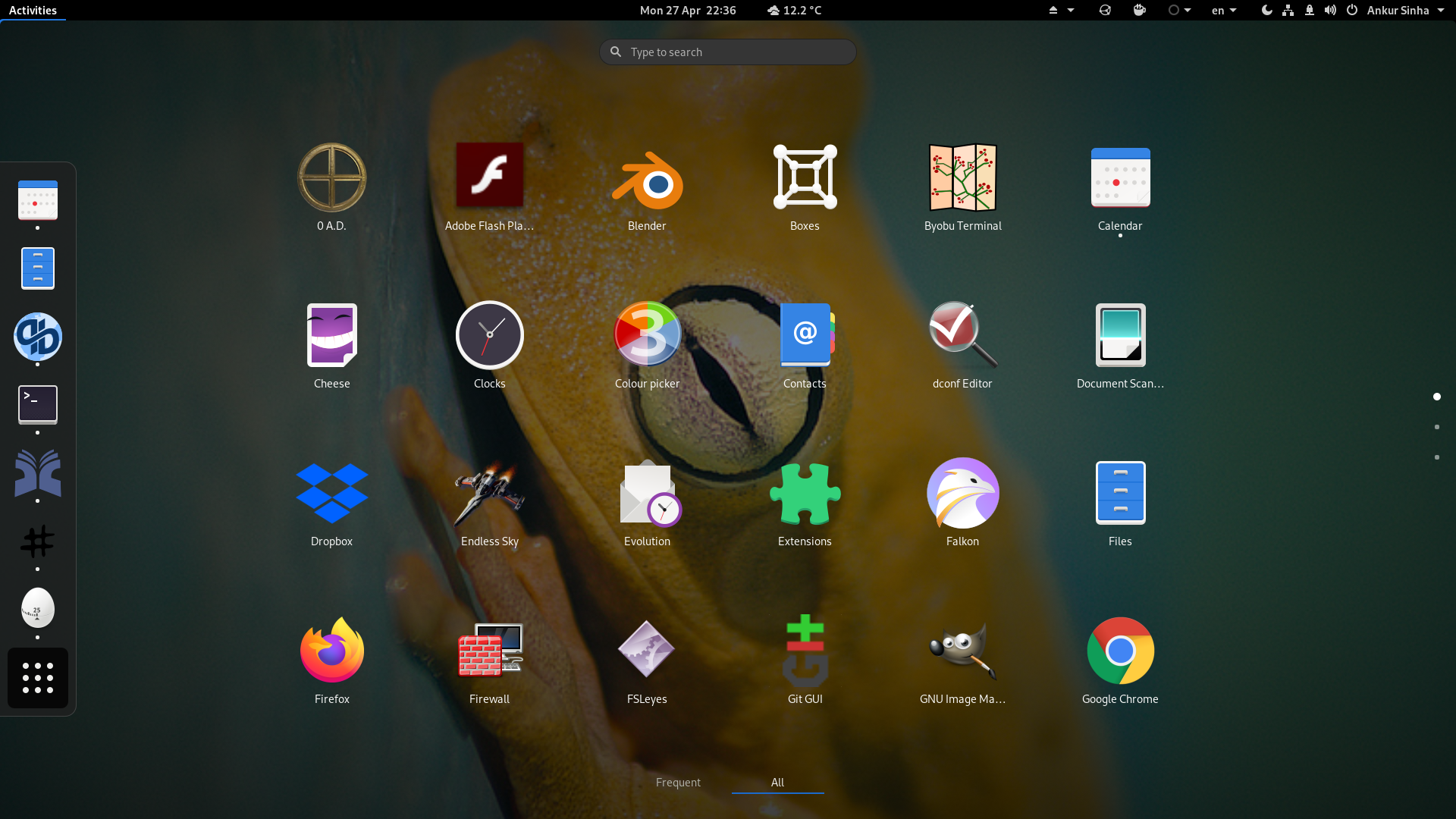Click the search input field
Image resolution: width=1456 pixels, height=819 pixels.
pos(728,51)
